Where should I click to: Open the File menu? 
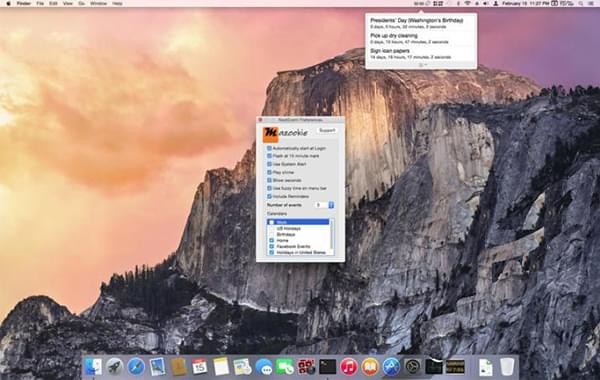pyautogui.click(x=40, y=3)
